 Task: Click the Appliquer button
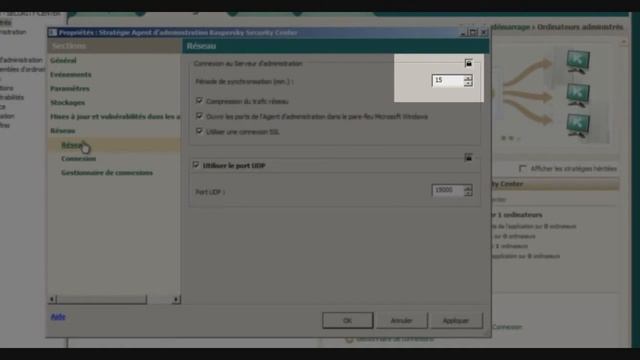(x=456, y=320)
